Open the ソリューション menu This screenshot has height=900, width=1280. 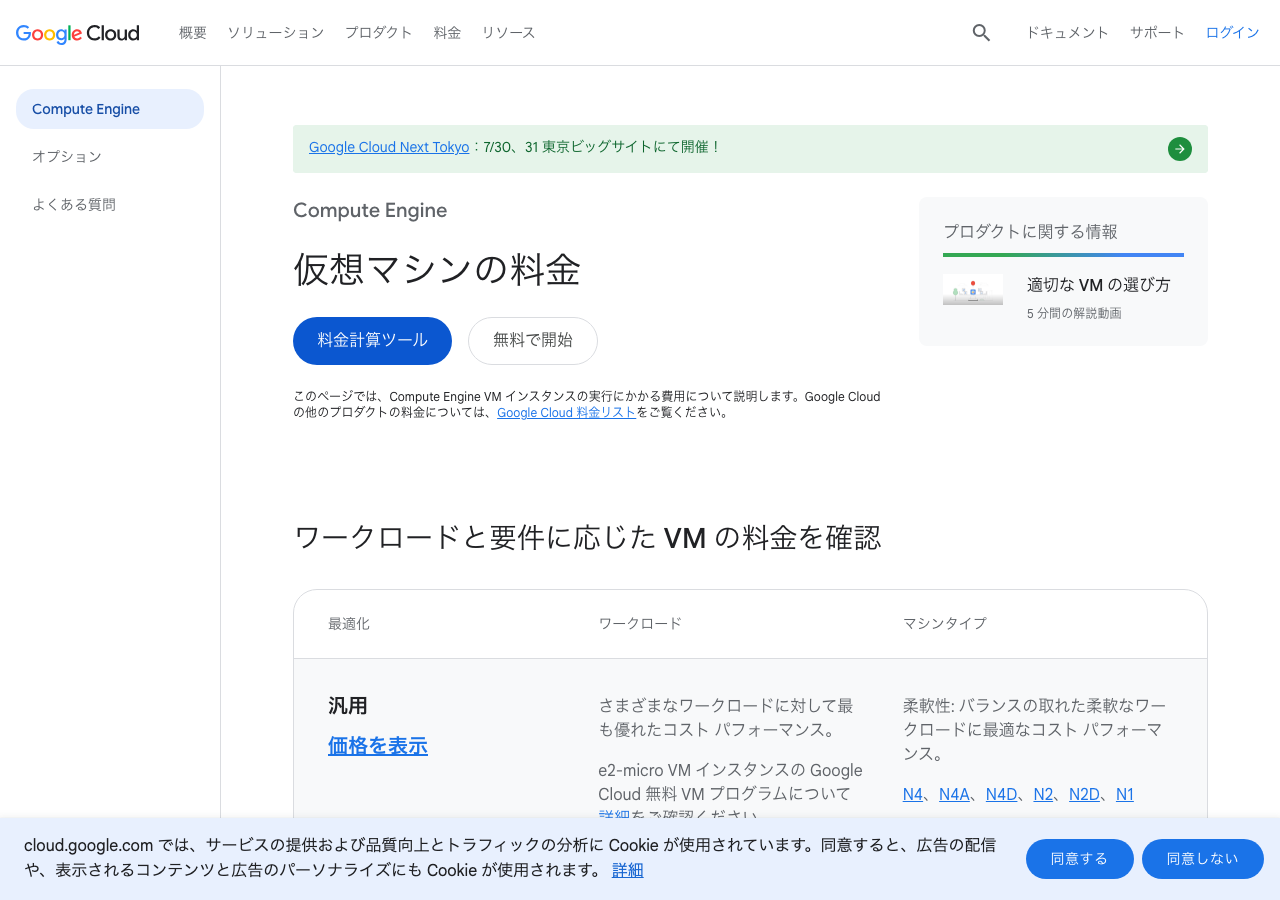(276, 33)
